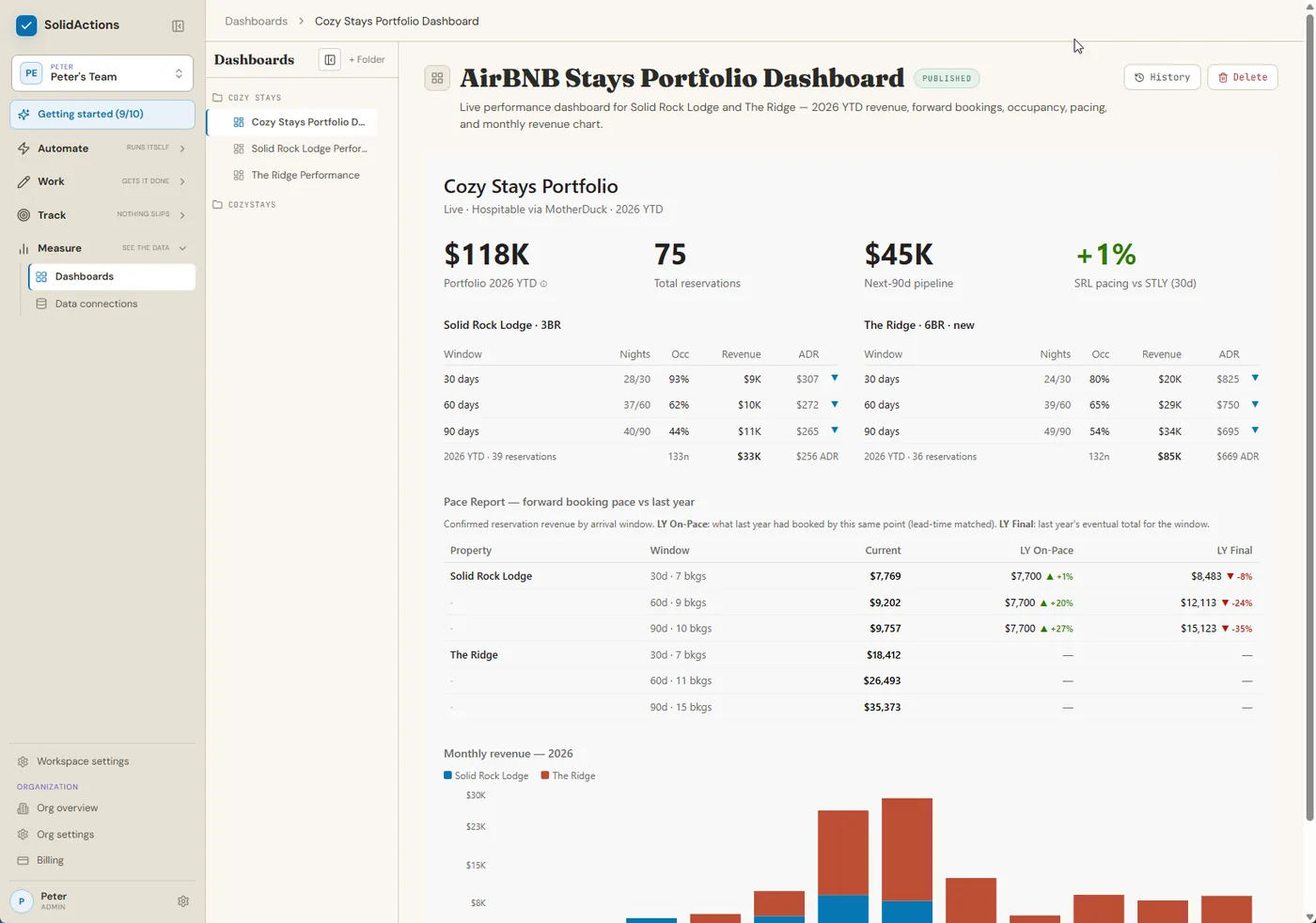Screen dimensions: 1316x923
Task: Click the SolidActions logo icon
Action: 26,25
